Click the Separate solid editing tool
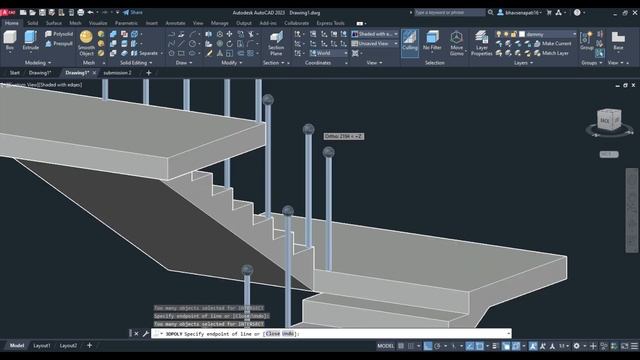640x360 pixels. [144, 53]
